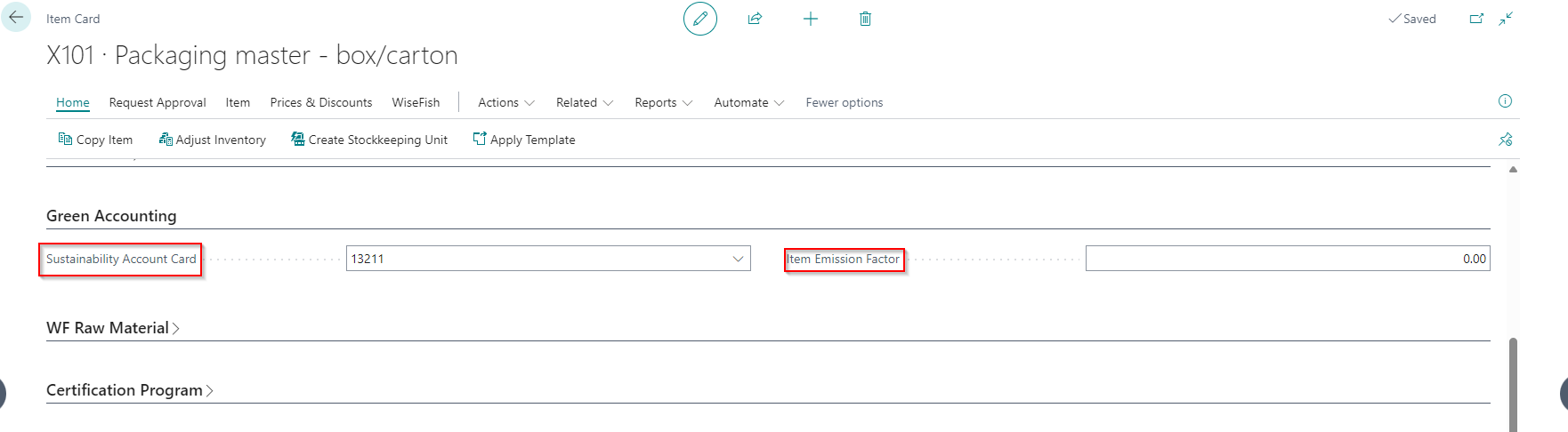
Task: Click the pencil edit icon
Action: [x=700, y=19]
